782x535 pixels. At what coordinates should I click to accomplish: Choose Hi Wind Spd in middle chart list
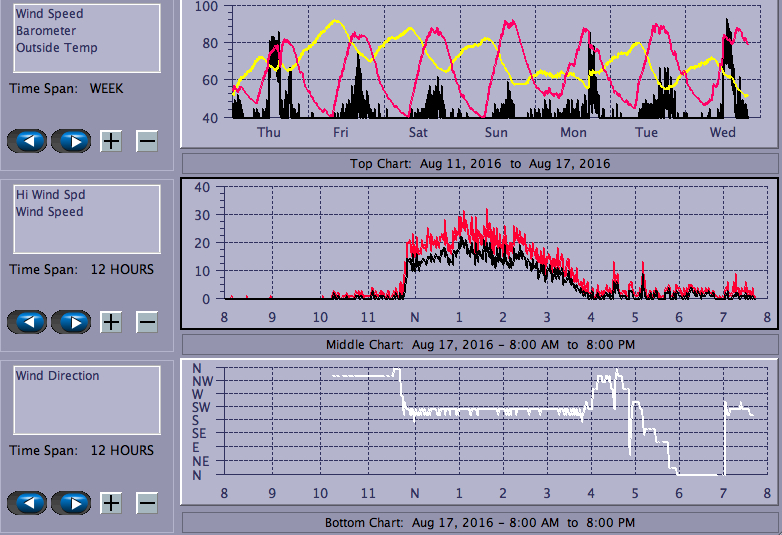click(x=49, y=195)
